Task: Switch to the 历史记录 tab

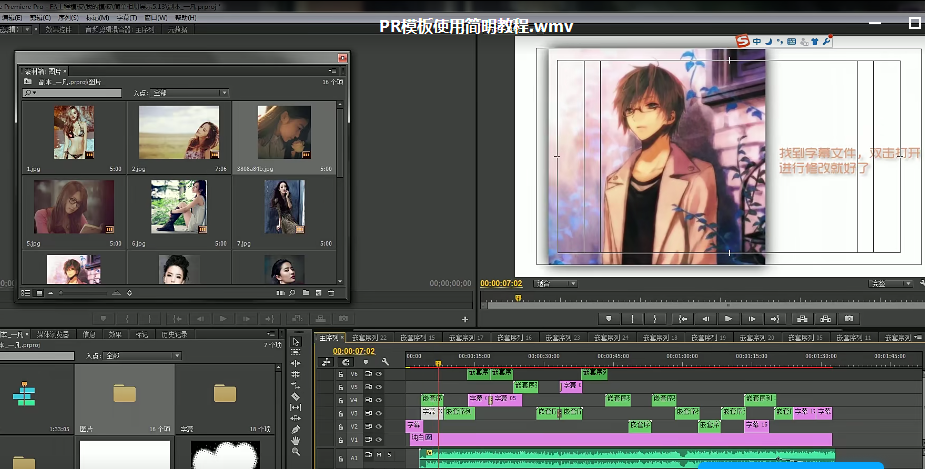Action: coord(175,334)
